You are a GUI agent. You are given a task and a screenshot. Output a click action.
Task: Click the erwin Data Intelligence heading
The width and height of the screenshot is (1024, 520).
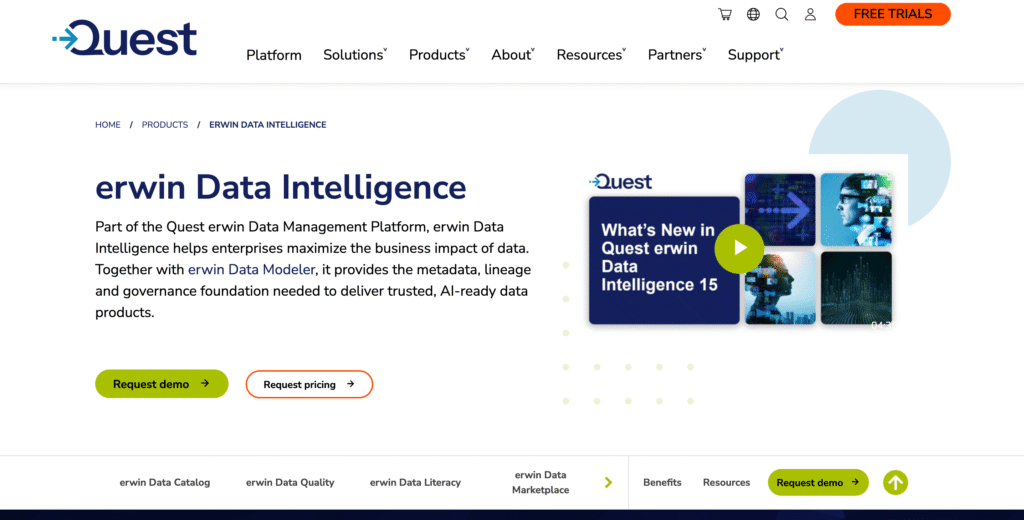(x=281, y=187)
